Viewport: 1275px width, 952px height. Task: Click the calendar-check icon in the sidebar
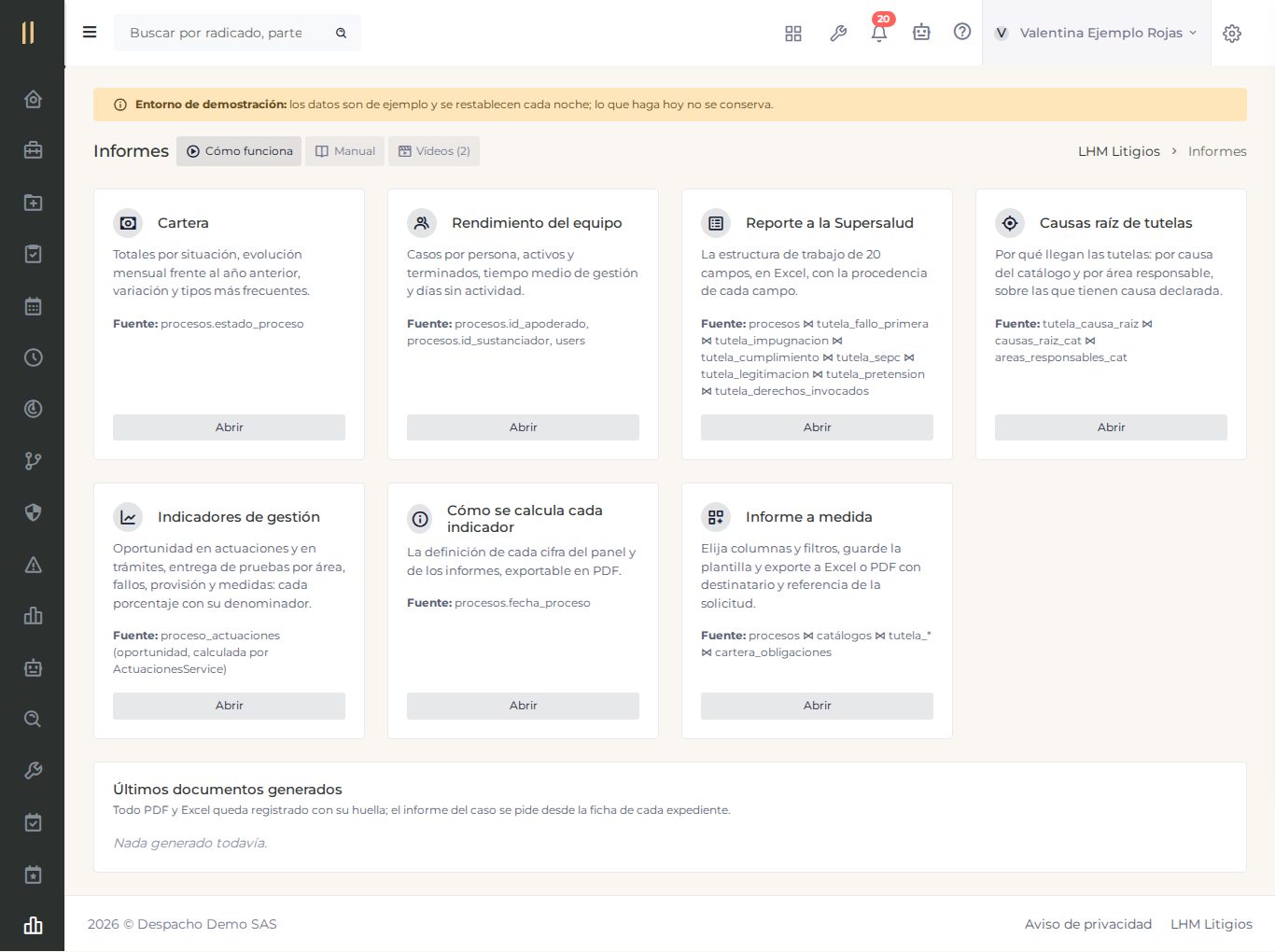[x=33, y=823]
